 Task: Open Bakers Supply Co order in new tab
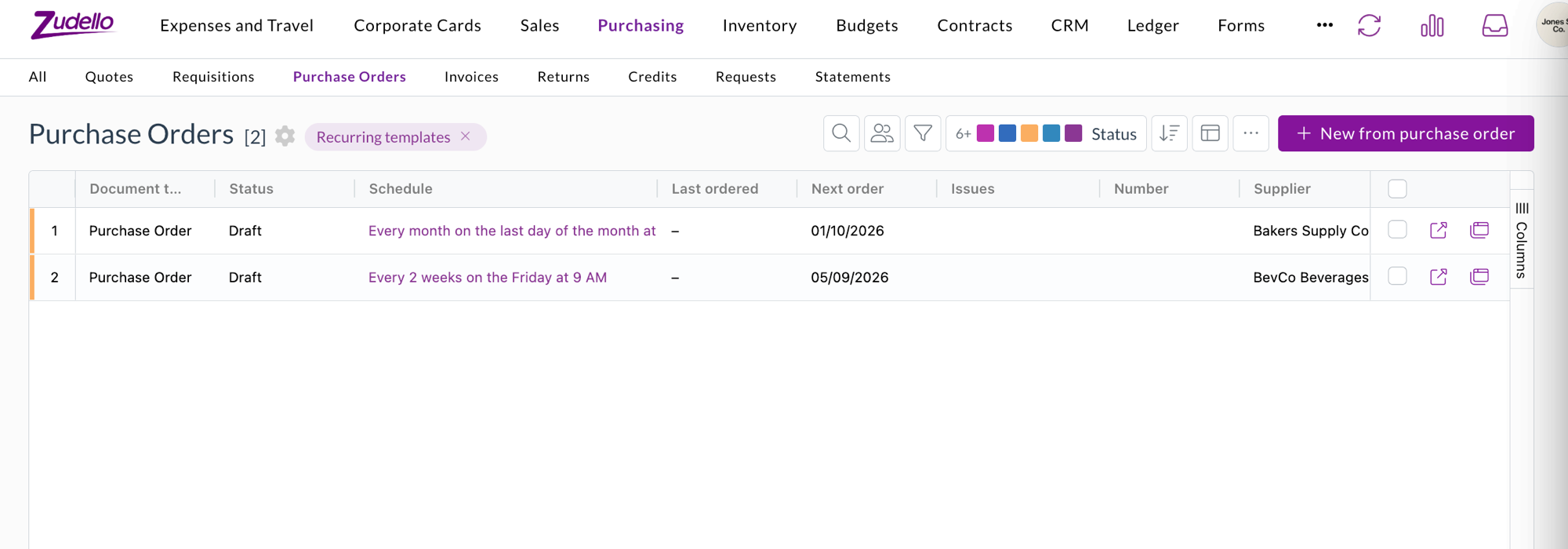coord(1438,230)
